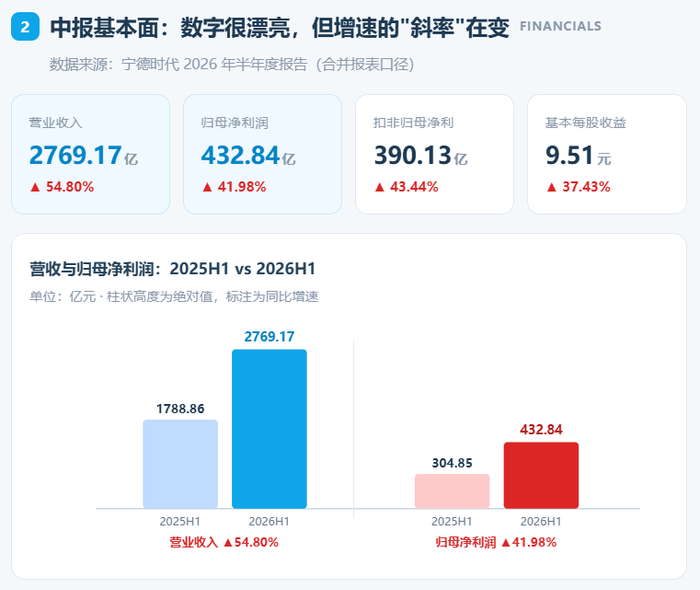This screenshot has width=700, height=590.
Task: Click the 2769.17 bar value label
Action: pos(269,337)
